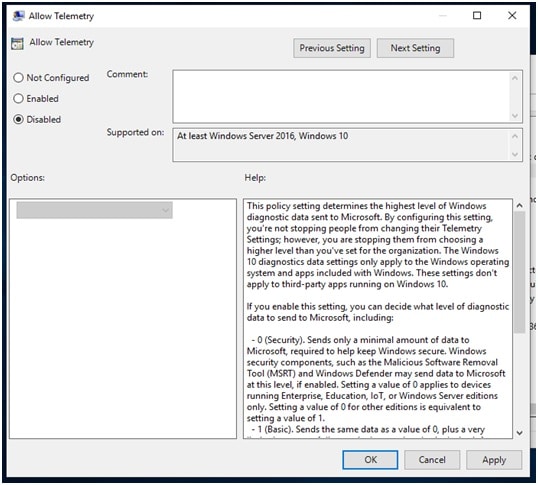Click the '1 (Basic)' line in Help text

tap(368, 429)
